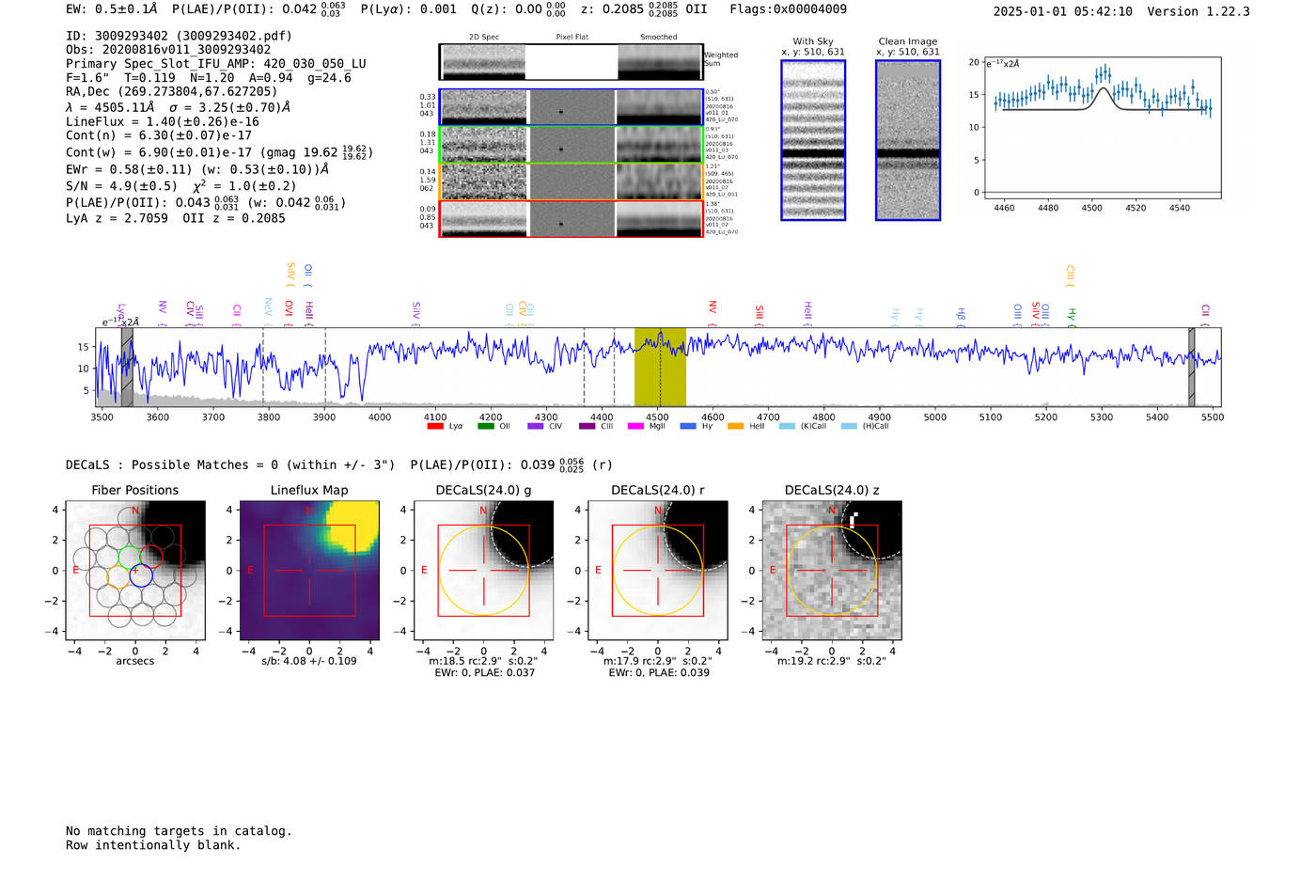Click the (K)CaII legend swatch
1316x896 pixels.
pos(788,426)
